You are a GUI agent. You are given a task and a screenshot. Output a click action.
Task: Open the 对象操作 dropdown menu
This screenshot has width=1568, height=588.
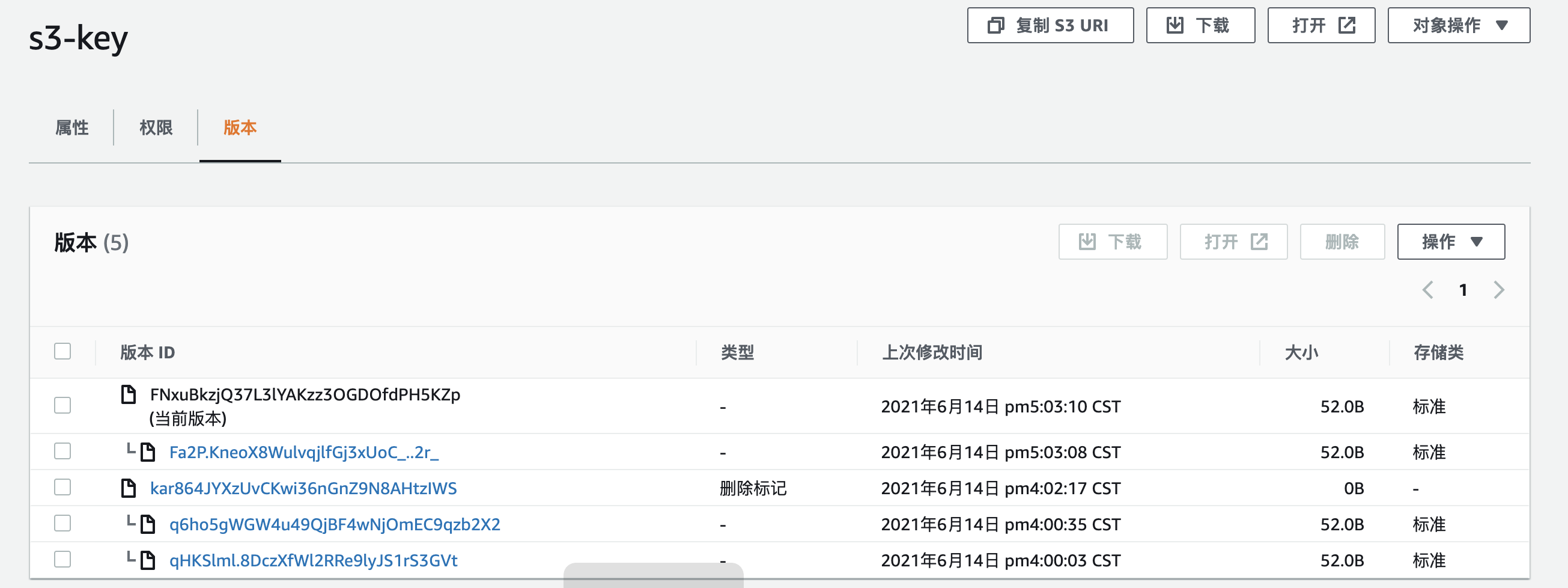tap(1458, 26)
